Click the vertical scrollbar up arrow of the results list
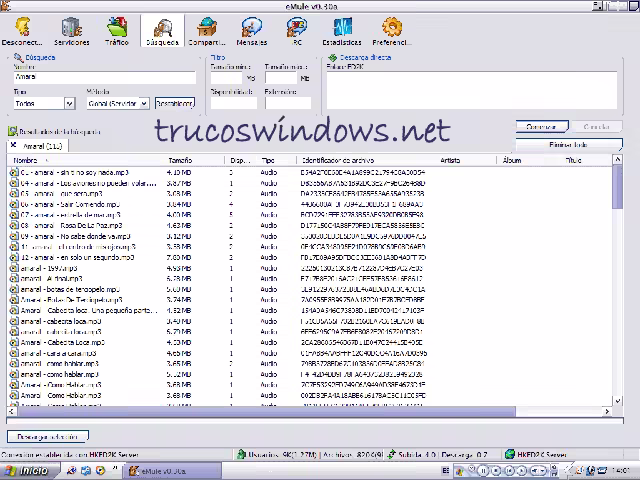This screenshot has width=640, height=480. [x=618, y=160]
